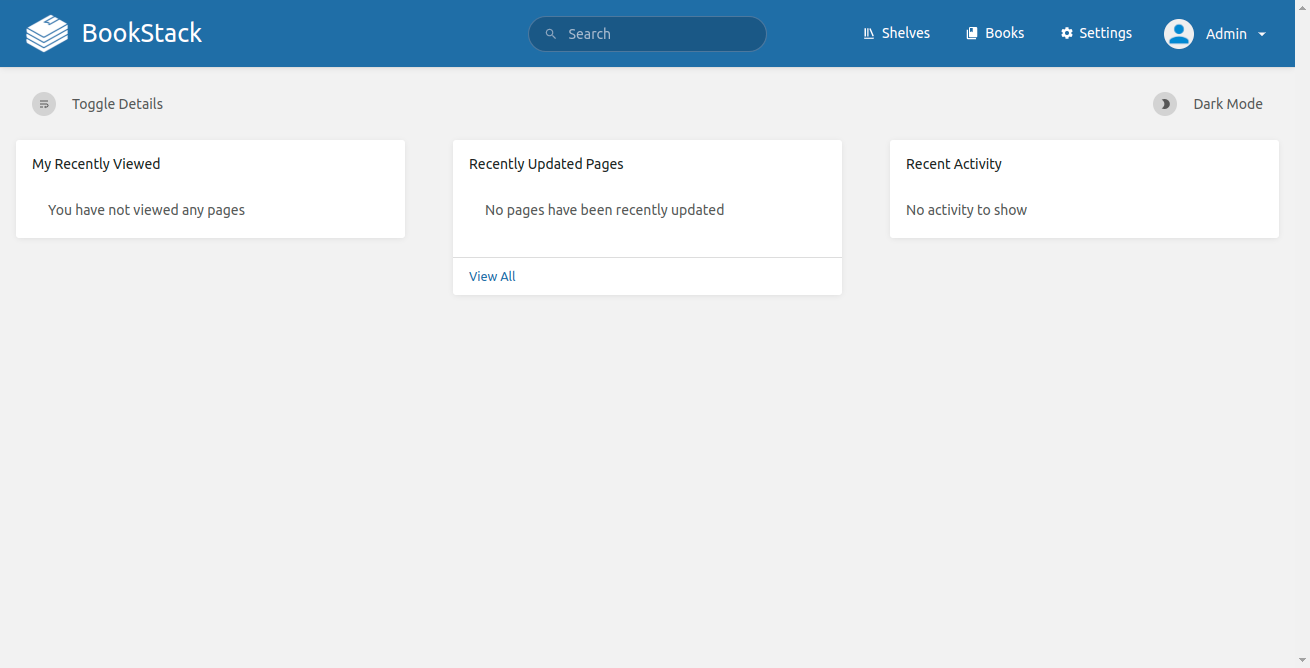Viewport: 1310px width, 668px height.
Task: Click the Toggle Details icon
Action: (44, 104)
